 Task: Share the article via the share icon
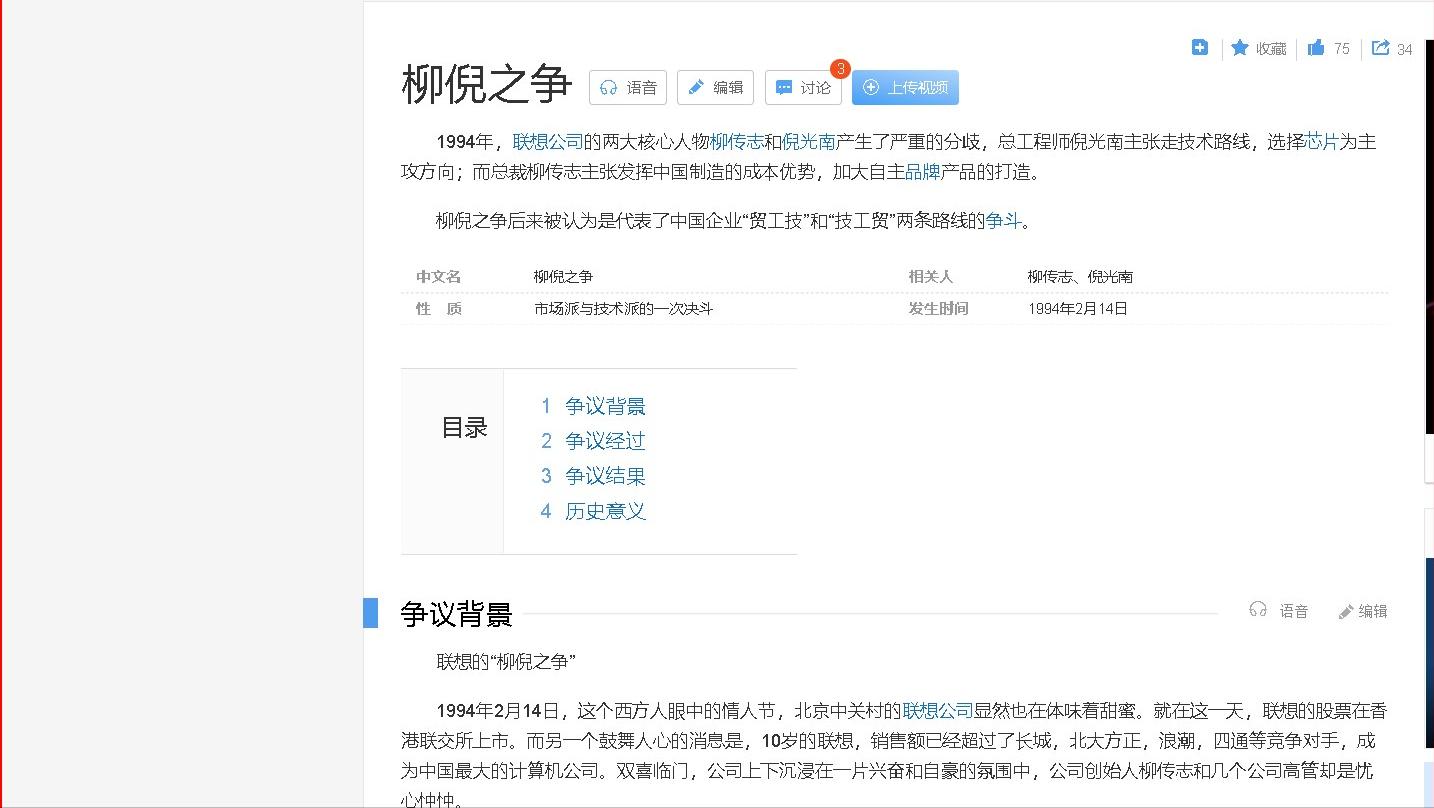pyautogui.click(x=1382, y=48)
